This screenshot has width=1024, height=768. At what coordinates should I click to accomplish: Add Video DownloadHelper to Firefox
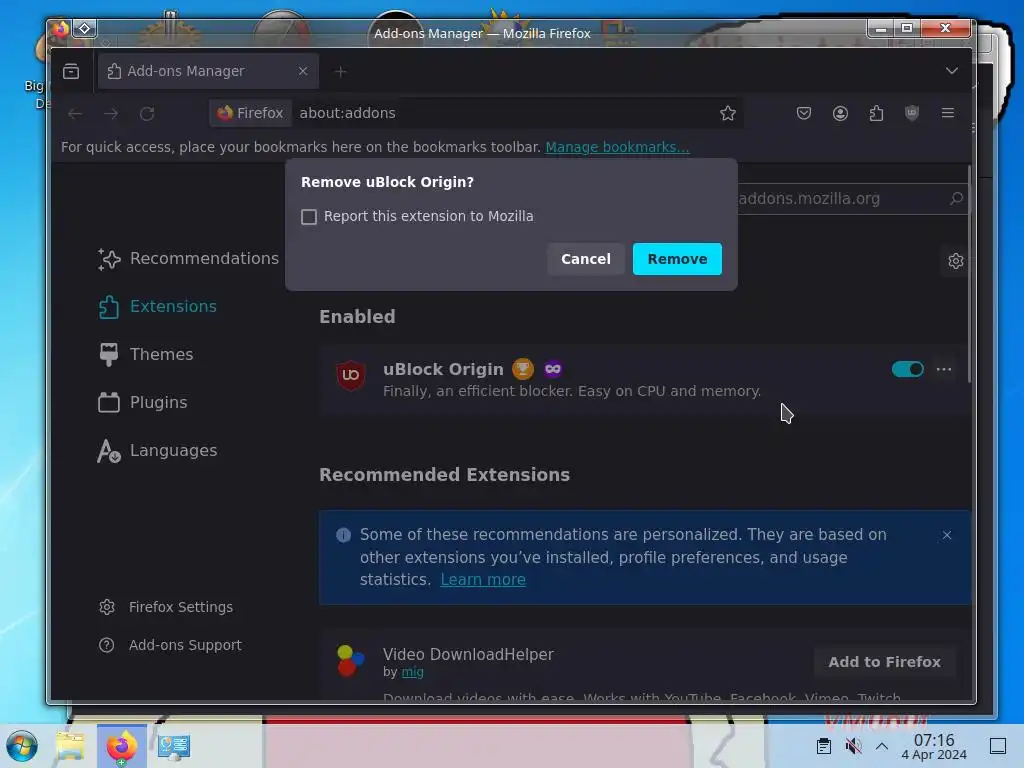884,662
